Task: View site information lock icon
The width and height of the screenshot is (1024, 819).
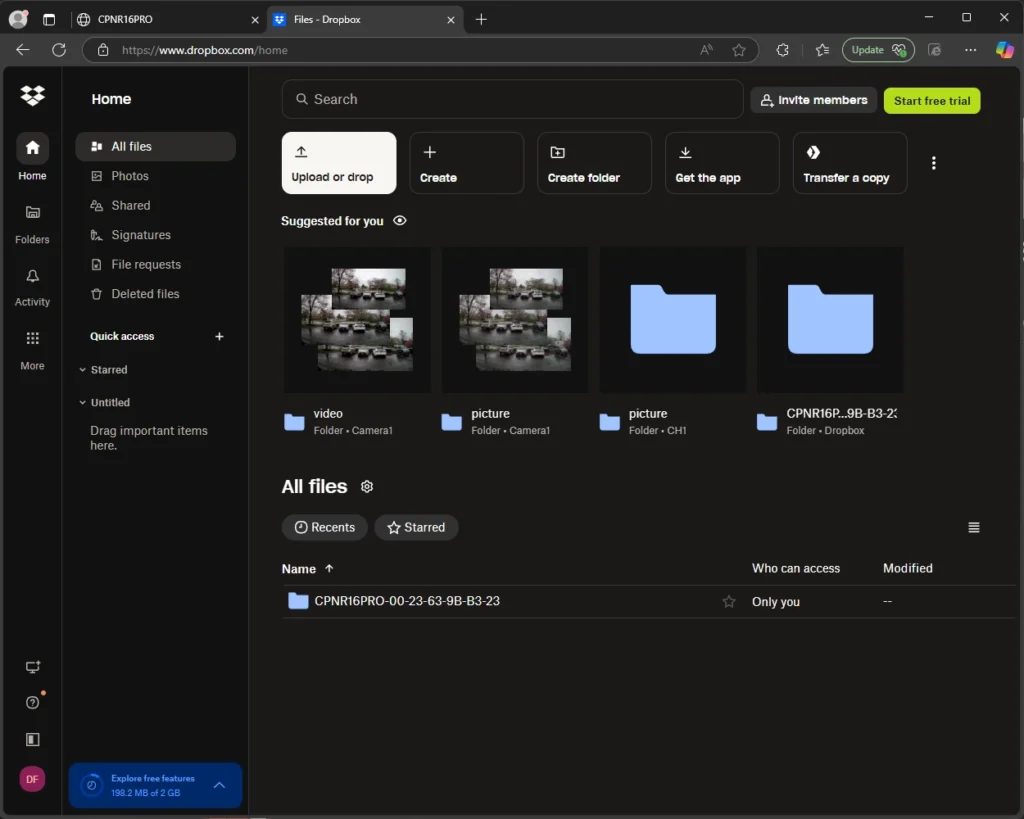Action: (103, 50)
